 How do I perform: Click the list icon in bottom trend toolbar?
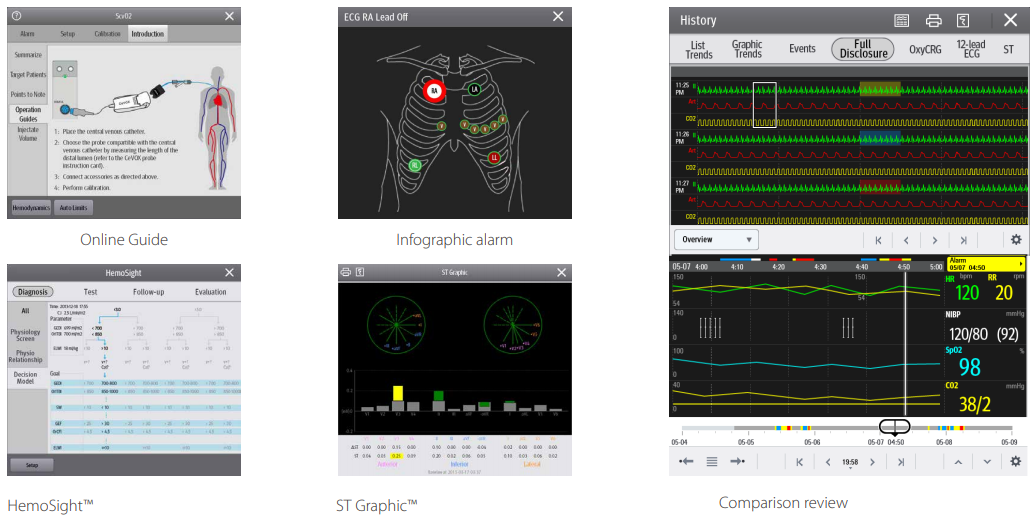pos(712,462)
